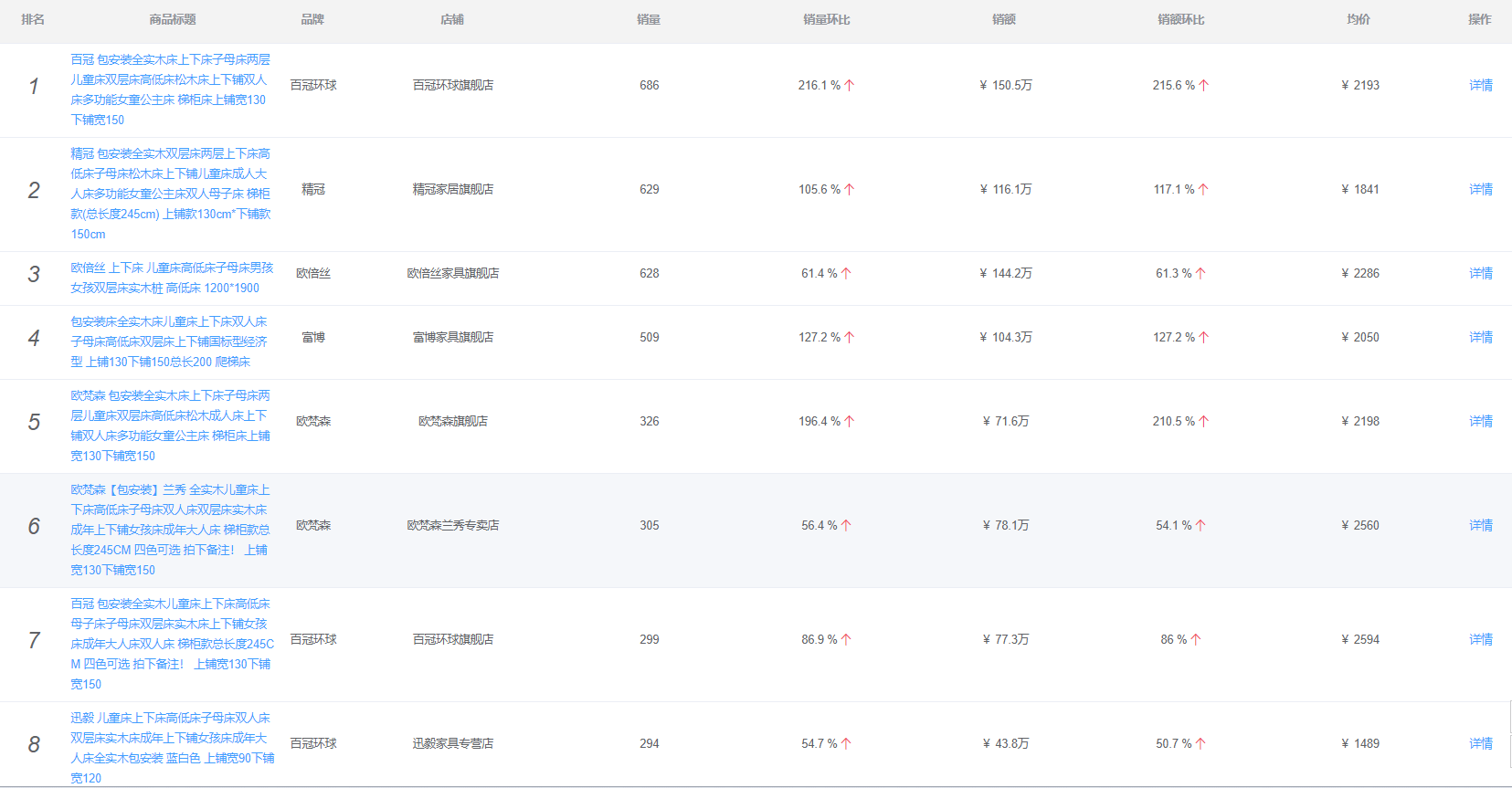Click the up arrow beside 215.6 %
The height and width of the screenshot is (788, 1512).
pos(1204,85)
